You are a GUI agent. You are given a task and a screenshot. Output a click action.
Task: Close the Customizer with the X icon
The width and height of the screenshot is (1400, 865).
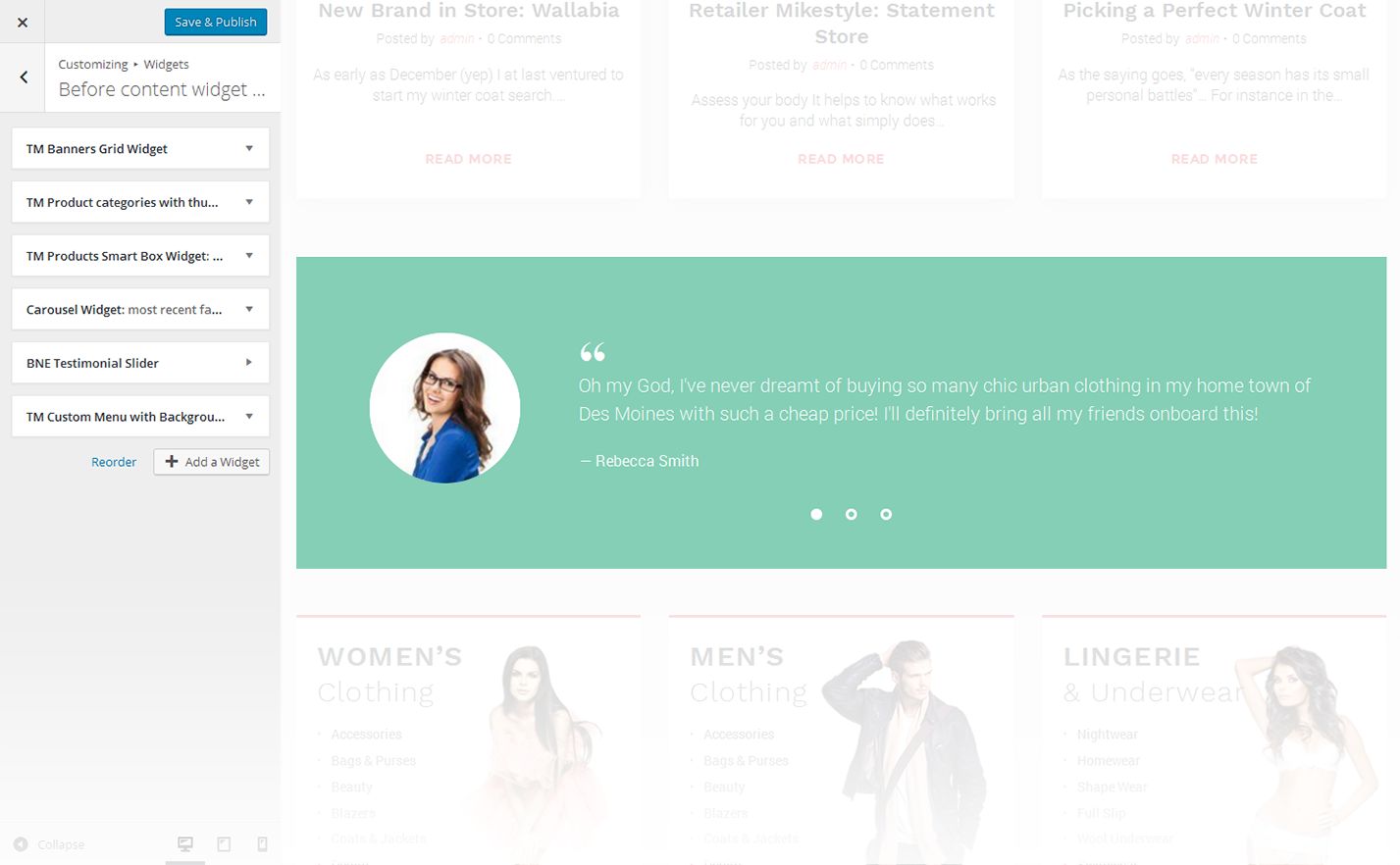(x=23, y=22)
